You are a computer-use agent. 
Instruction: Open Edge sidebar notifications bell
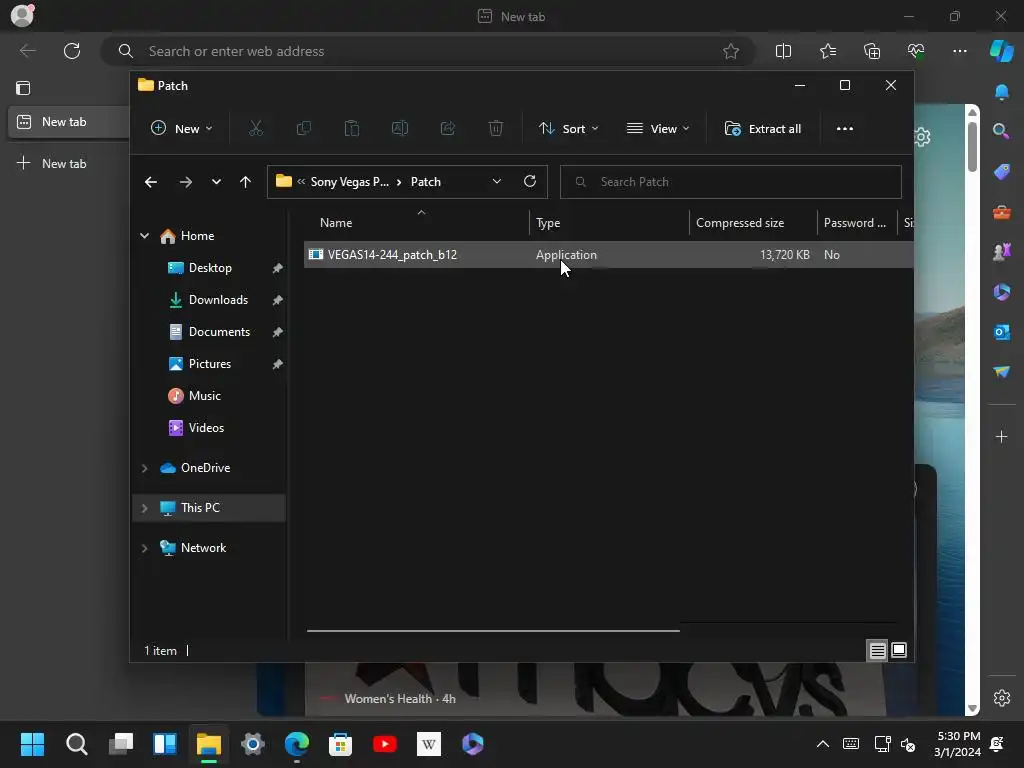[1001, 92]
